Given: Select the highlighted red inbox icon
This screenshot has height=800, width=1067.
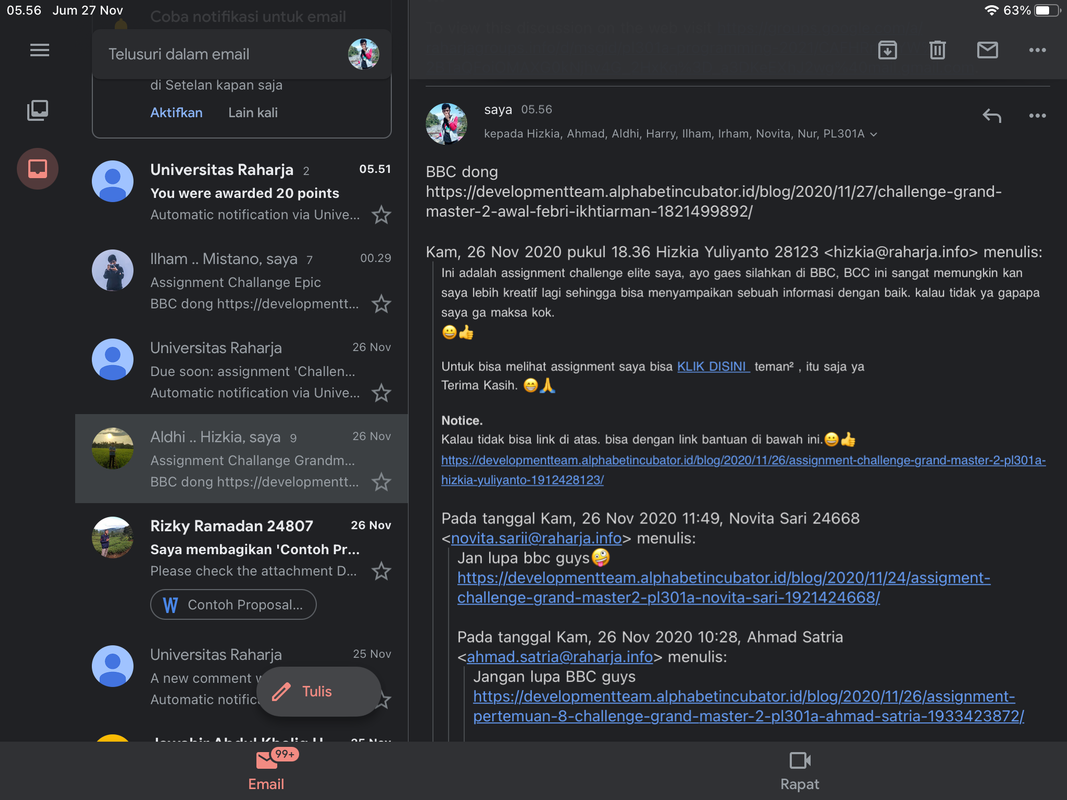Looking at the screenshot, I should click(x=37, y=168).
